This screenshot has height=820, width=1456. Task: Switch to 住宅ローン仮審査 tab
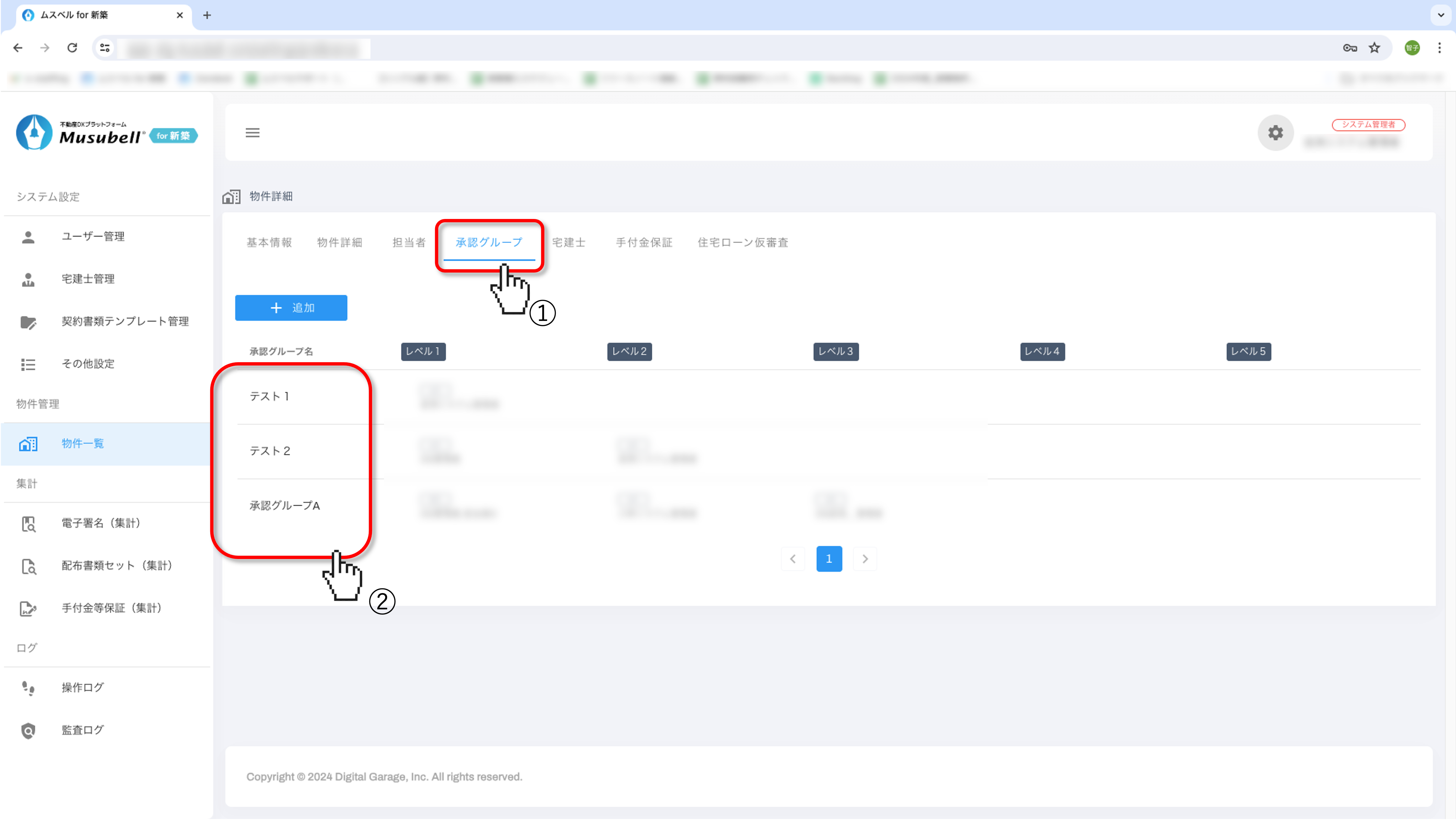tap(743, 242)
